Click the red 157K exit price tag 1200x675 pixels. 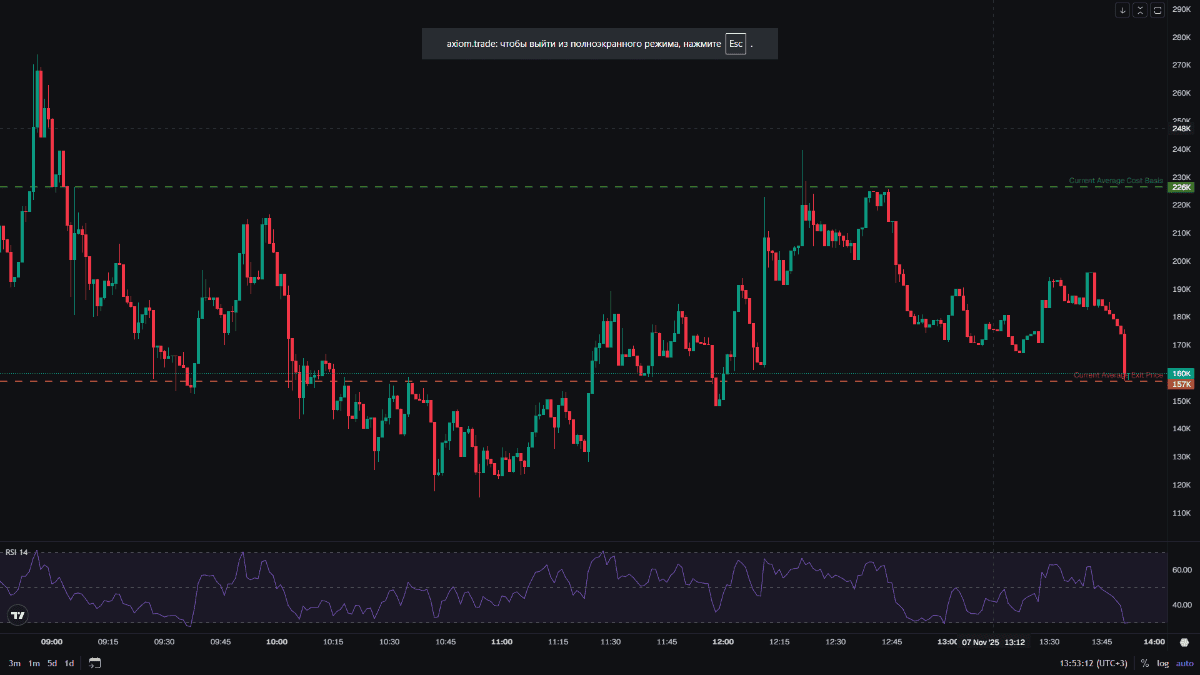point(1181,384)
